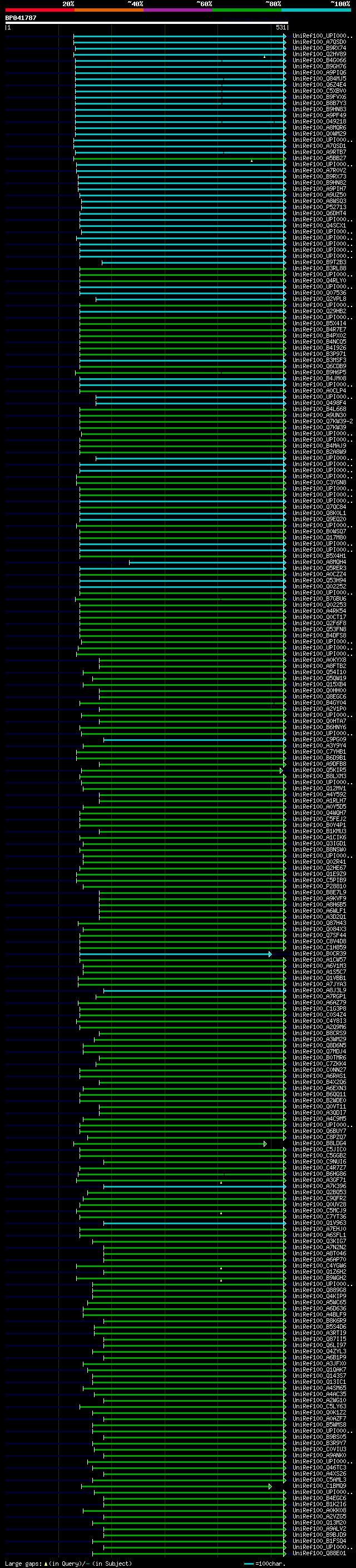This screenshot has height=1568, width=356.
Task: Click the 'Large gaps' legend text
Action: tap(23, 1564)
